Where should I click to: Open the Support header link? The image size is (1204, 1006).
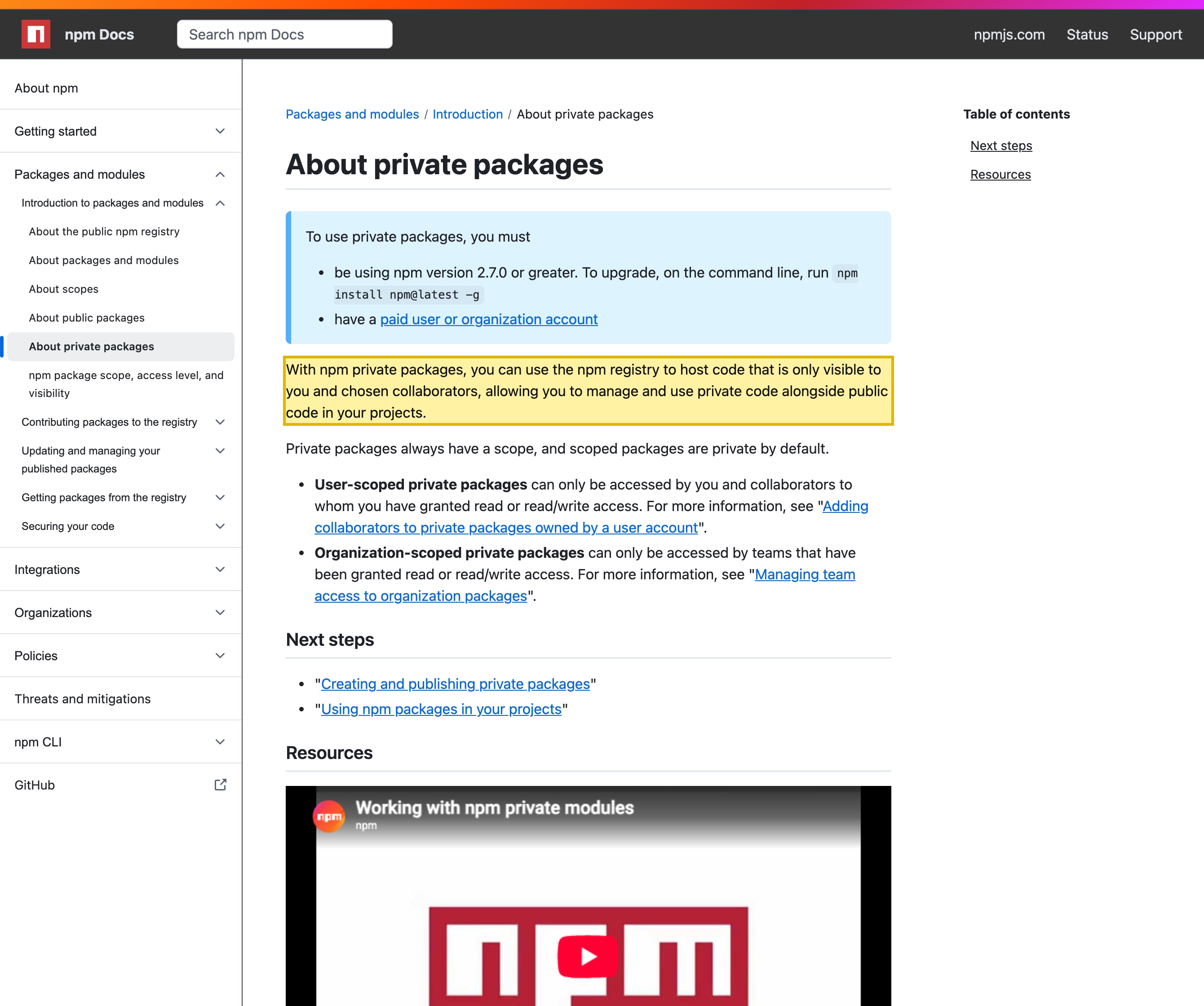(x=1156, y=35)
